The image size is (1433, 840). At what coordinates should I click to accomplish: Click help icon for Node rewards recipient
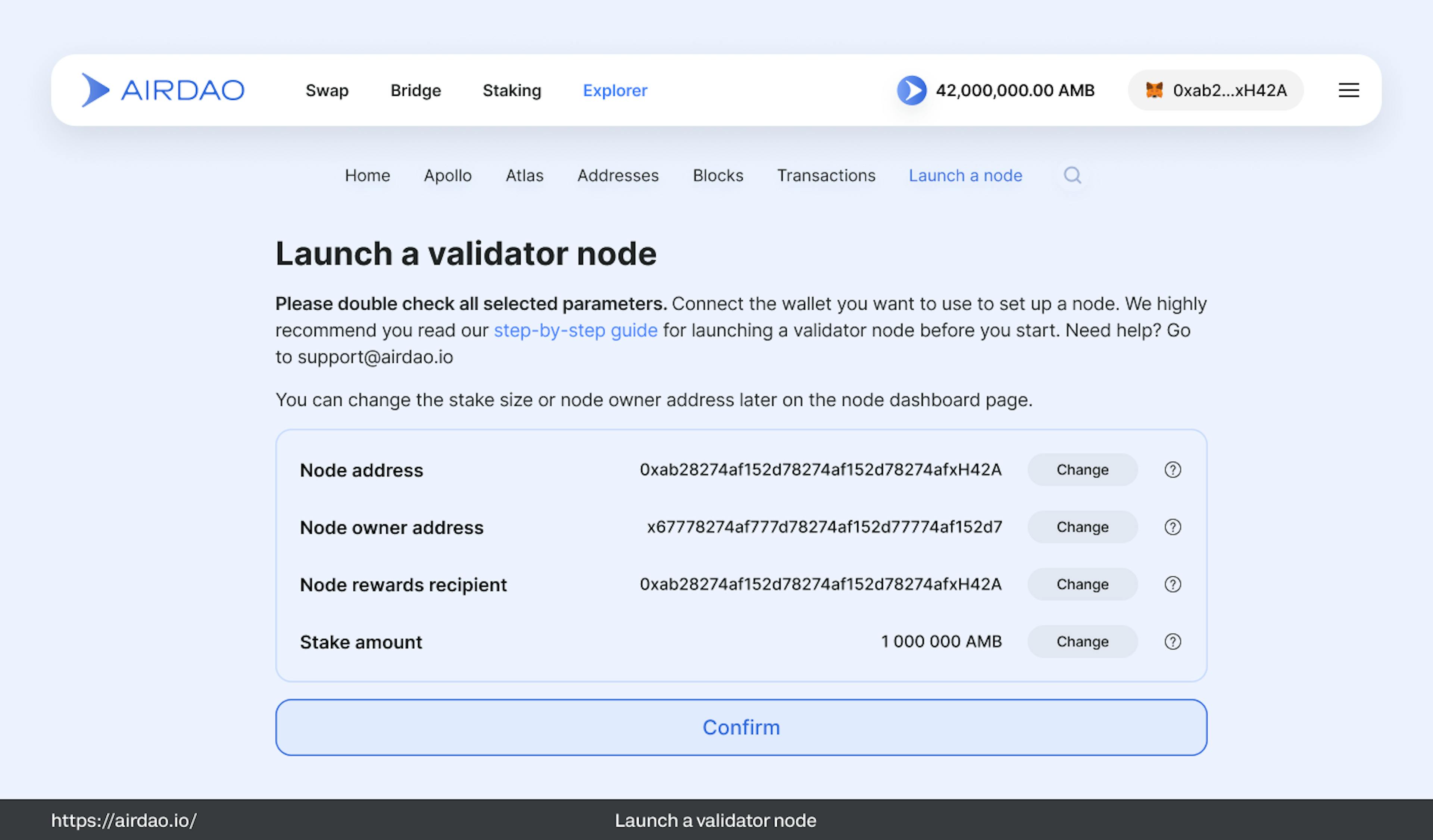point(1173,584)
